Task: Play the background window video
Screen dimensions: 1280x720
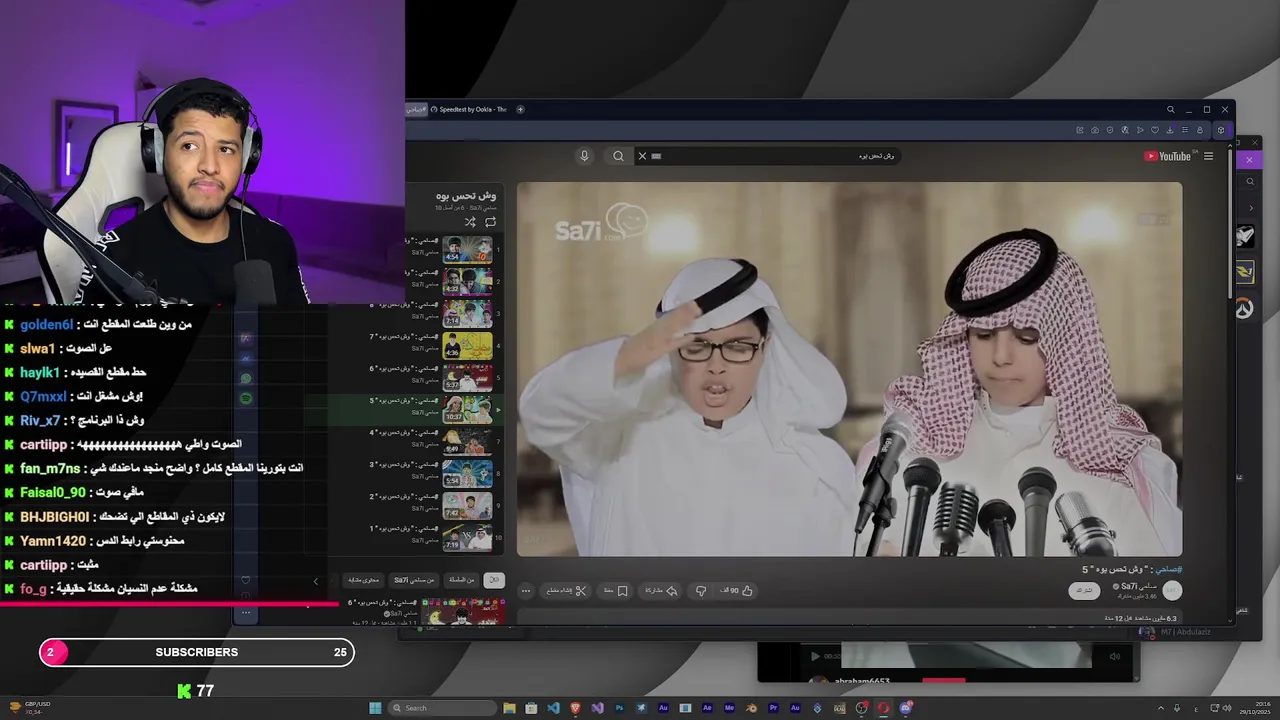Action: click(x=815, y=656)
